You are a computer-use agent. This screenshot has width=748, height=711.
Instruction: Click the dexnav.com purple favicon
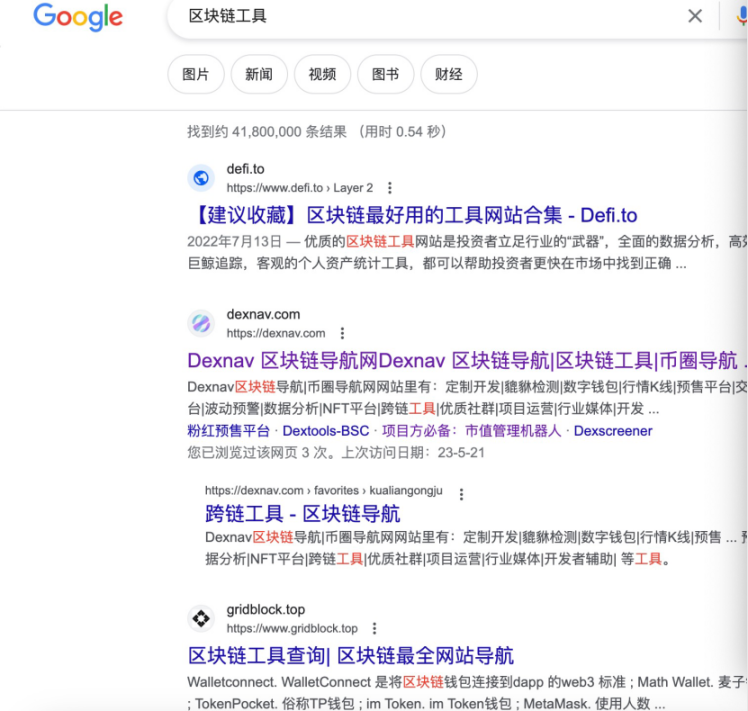[x=201, y=323]
